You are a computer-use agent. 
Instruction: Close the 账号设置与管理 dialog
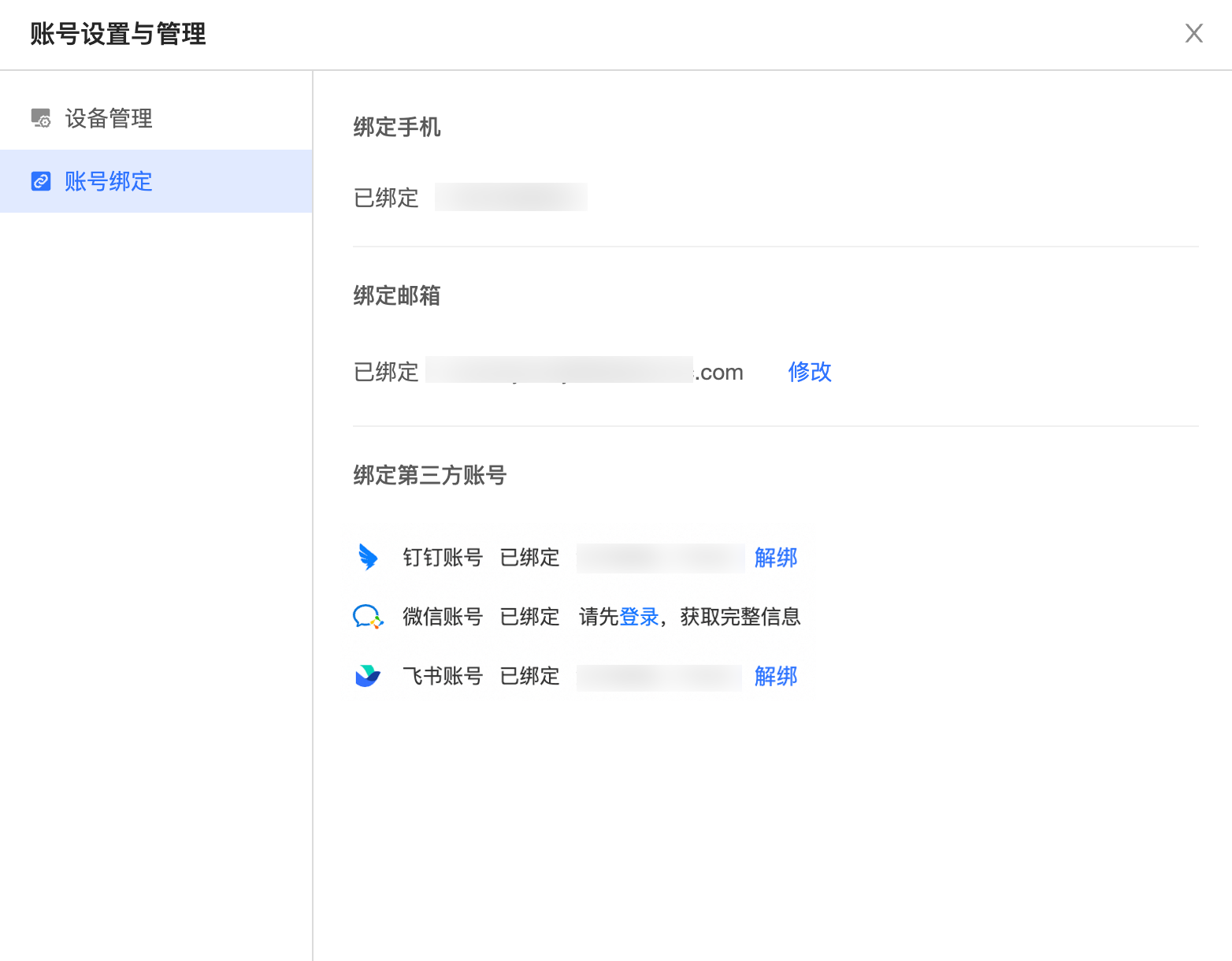click(1194, 33)
